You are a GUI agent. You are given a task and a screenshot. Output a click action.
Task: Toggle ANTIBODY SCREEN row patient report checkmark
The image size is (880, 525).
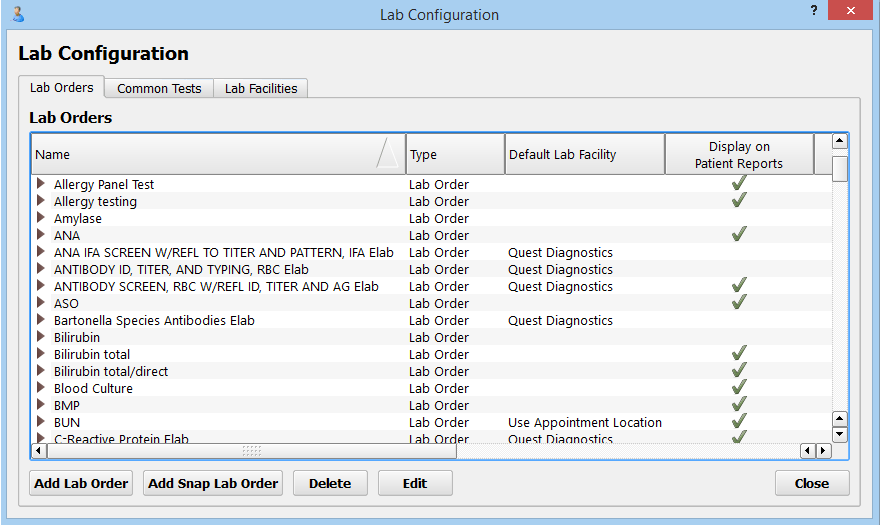tap(739, 285)
